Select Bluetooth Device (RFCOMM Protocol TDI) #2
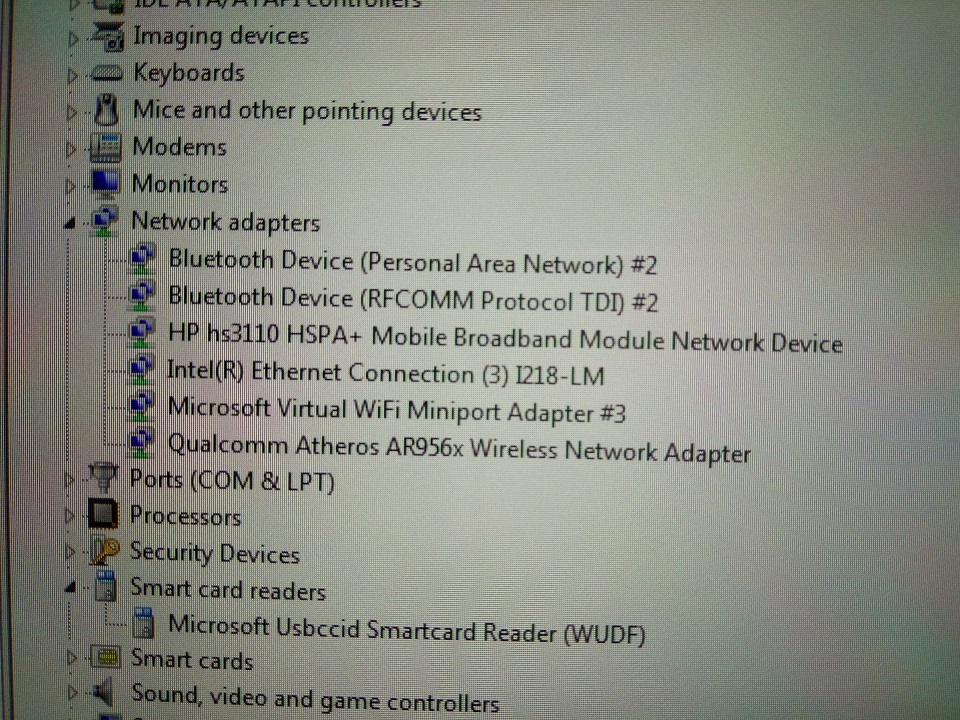960x720 pixels. pos(413,299)
